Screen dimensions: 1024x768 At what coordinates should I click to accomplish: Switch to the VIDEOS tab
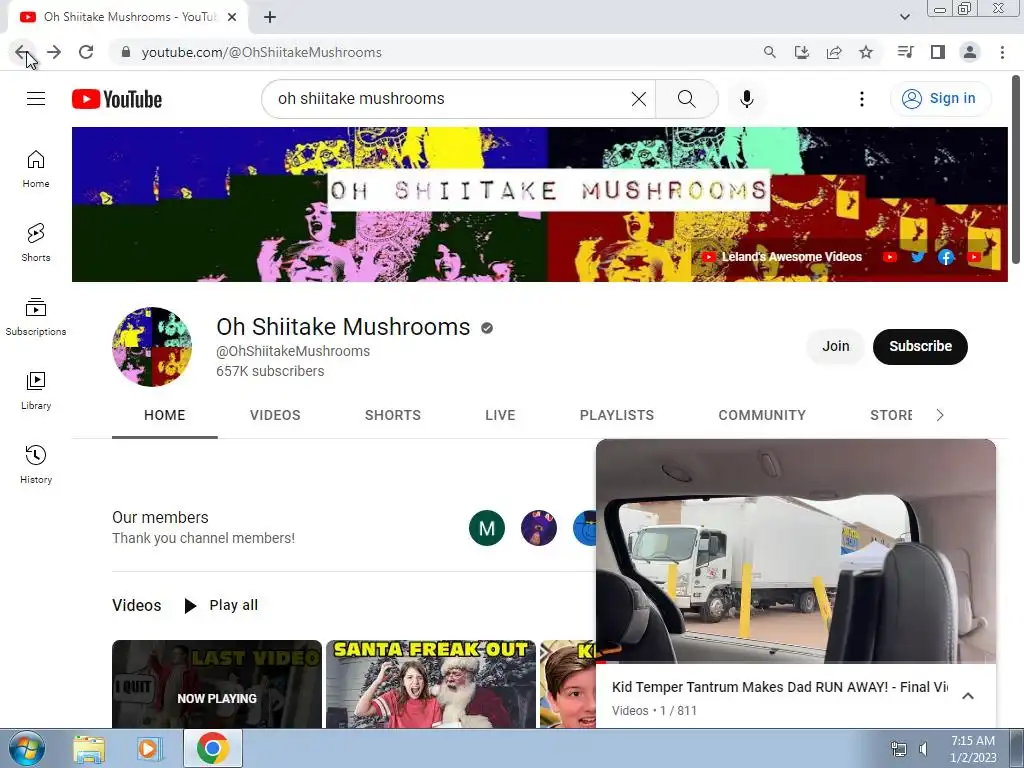pyautogui.click(x=275, y=415)
